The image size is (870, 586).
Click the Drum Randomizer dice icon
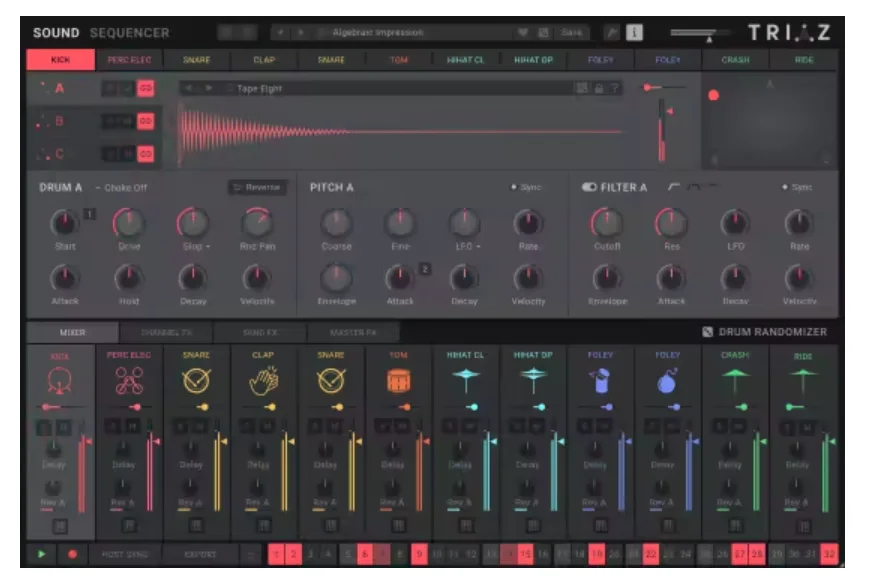tap(707, 332)
